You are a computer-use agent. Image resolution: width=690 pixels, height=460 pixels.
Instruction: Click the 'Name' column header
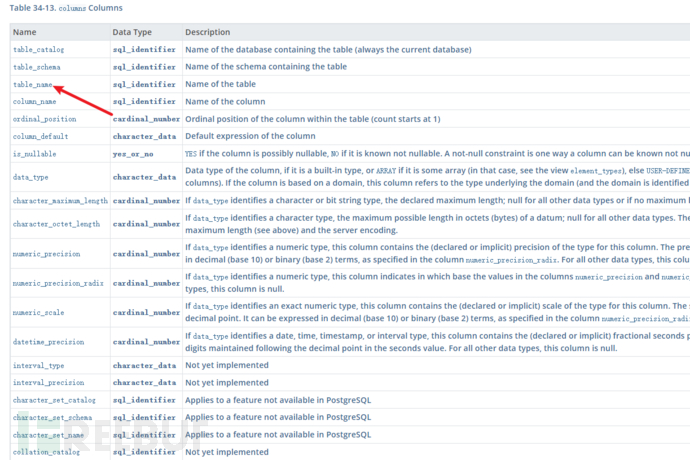click(25, 32)
